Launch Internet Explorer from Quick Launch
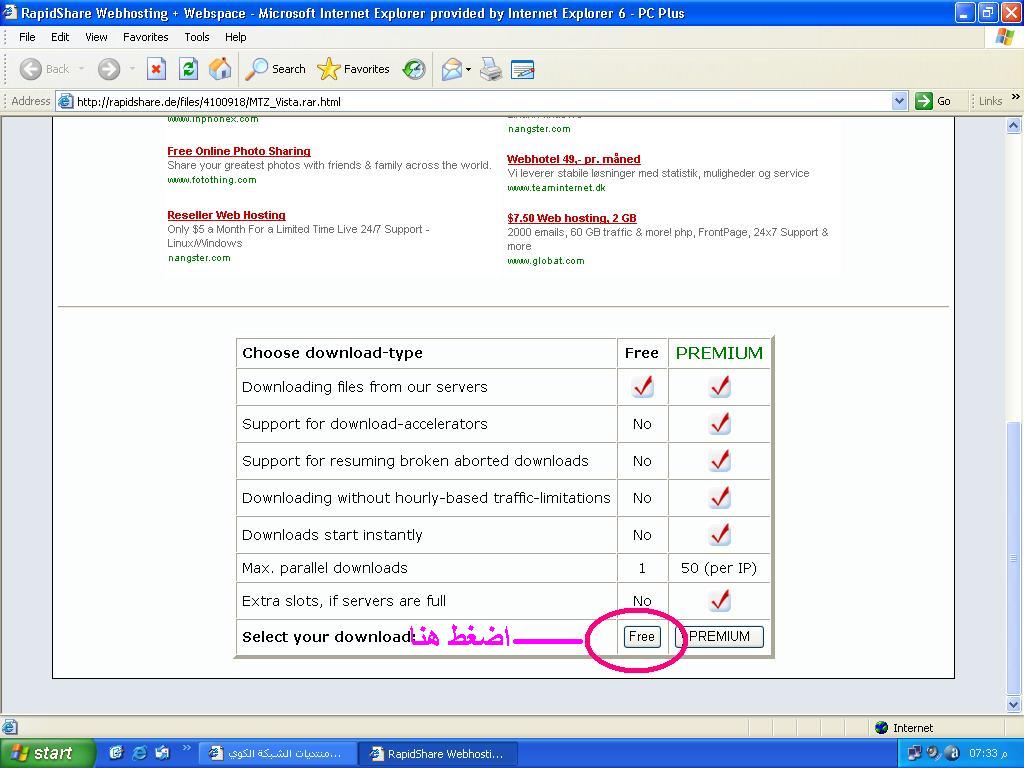The image size is (1024, 768). click(139, 753)
